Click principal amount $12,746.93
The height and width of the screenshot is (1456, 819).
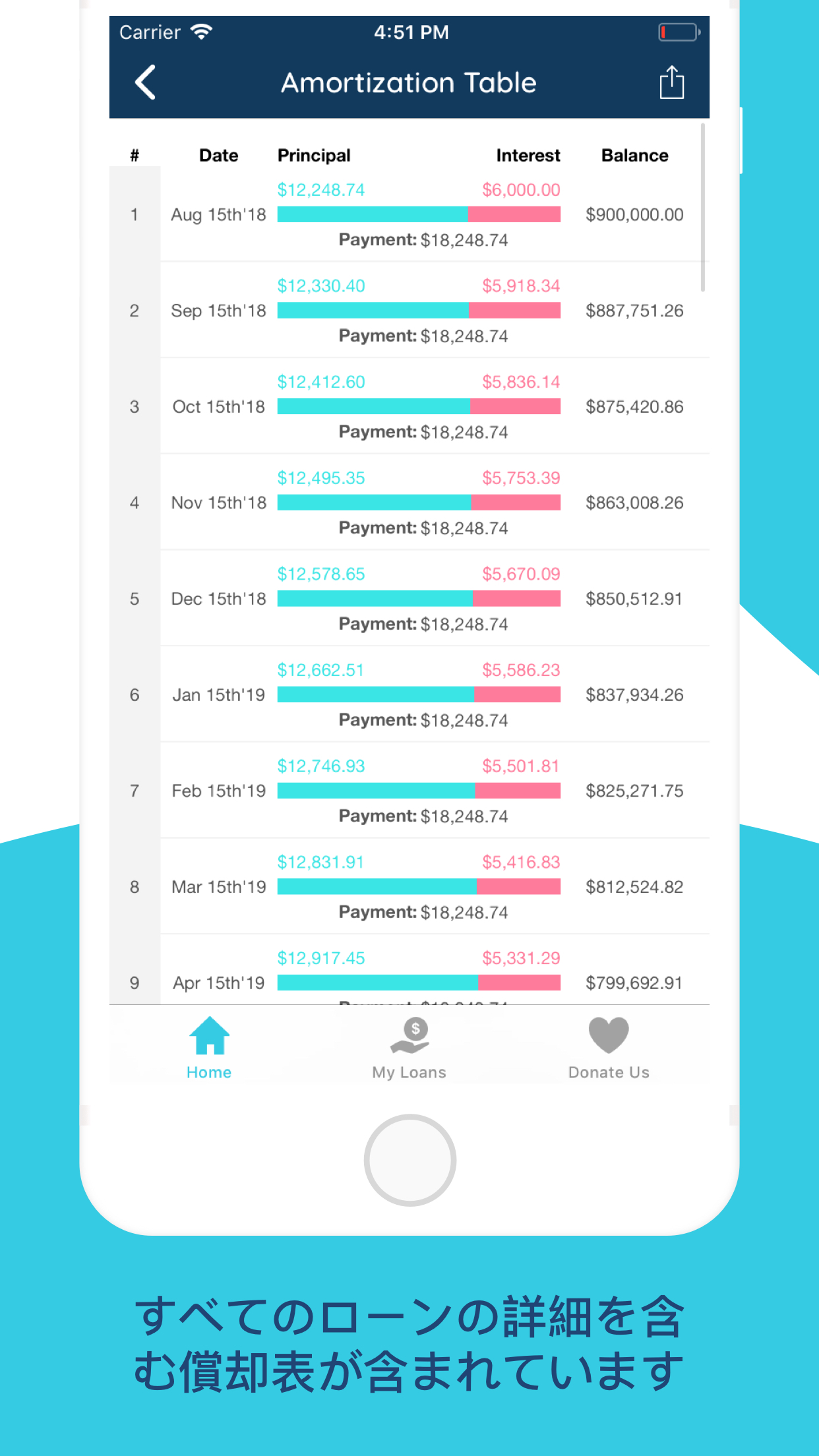point(321,766)
